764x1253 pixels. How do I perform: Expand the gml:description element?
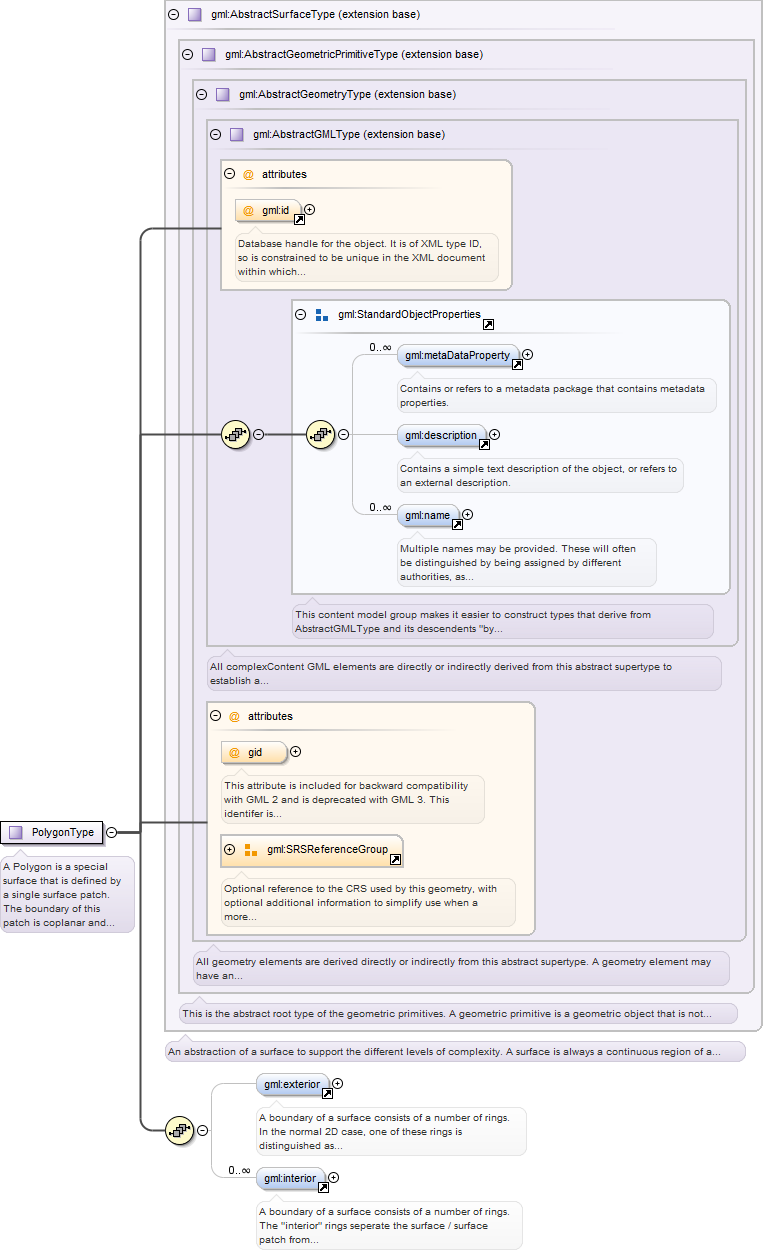coord(494,434)
